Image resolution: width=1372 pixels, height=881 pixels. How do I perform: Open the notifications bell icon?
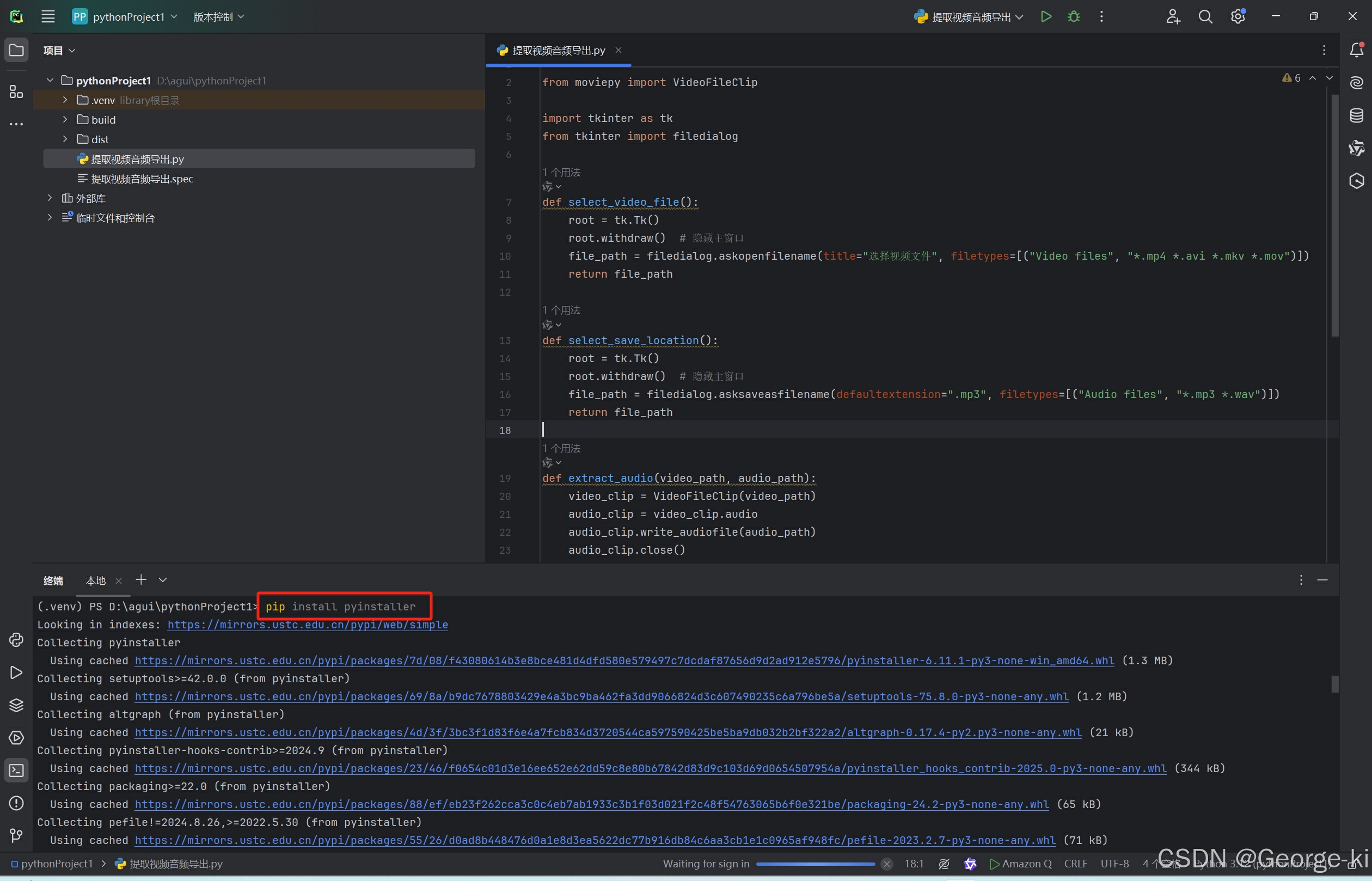coord(1356,50)
